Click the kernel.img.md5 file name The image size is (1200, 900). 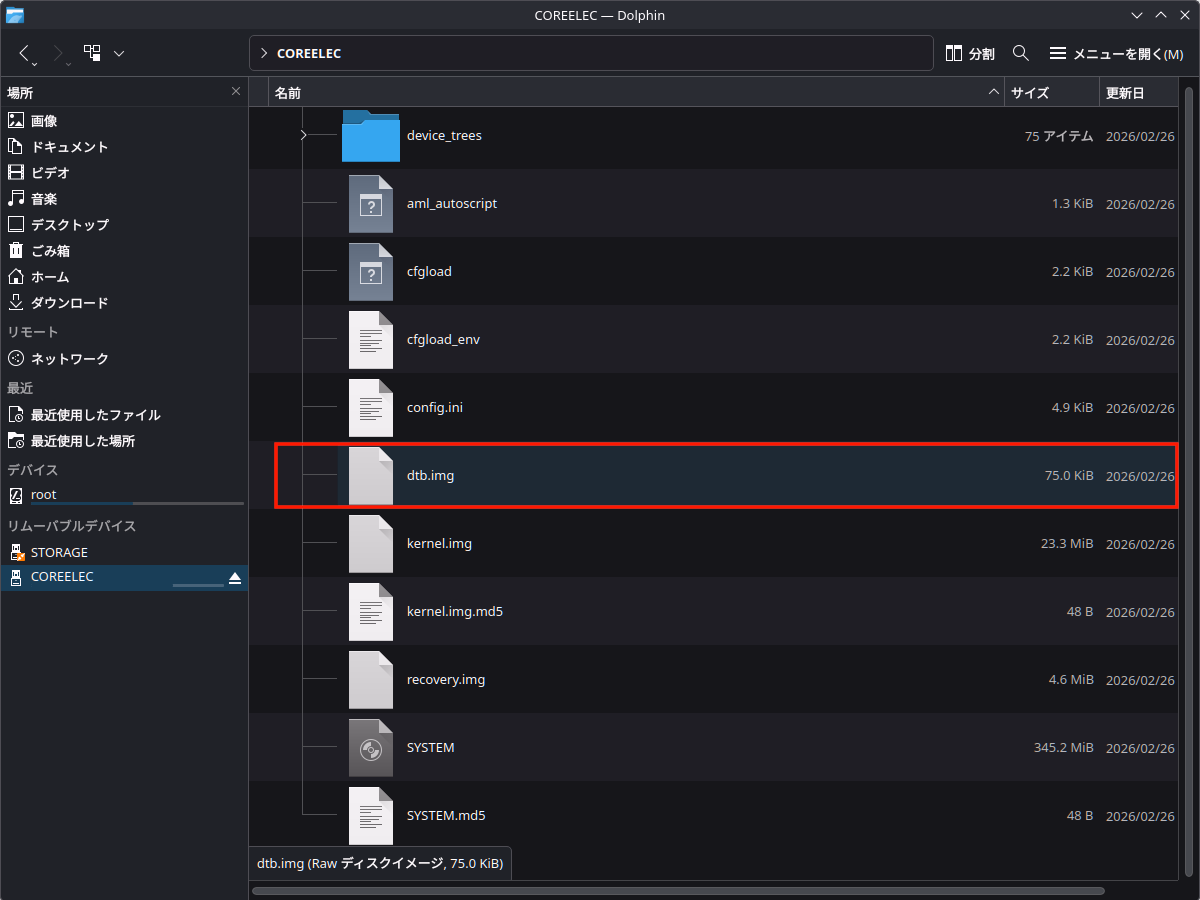pyautogui.click(x=455, y=611)
